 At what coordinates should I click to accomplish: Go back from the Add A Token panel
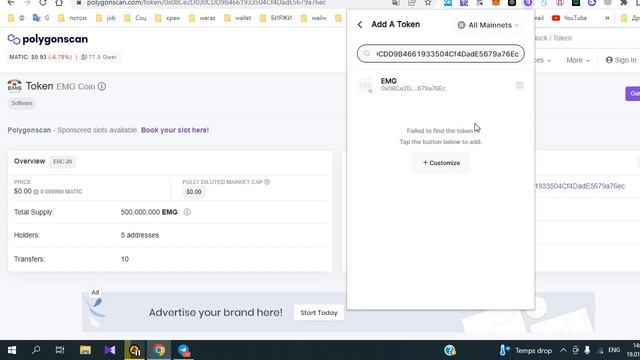360,24
